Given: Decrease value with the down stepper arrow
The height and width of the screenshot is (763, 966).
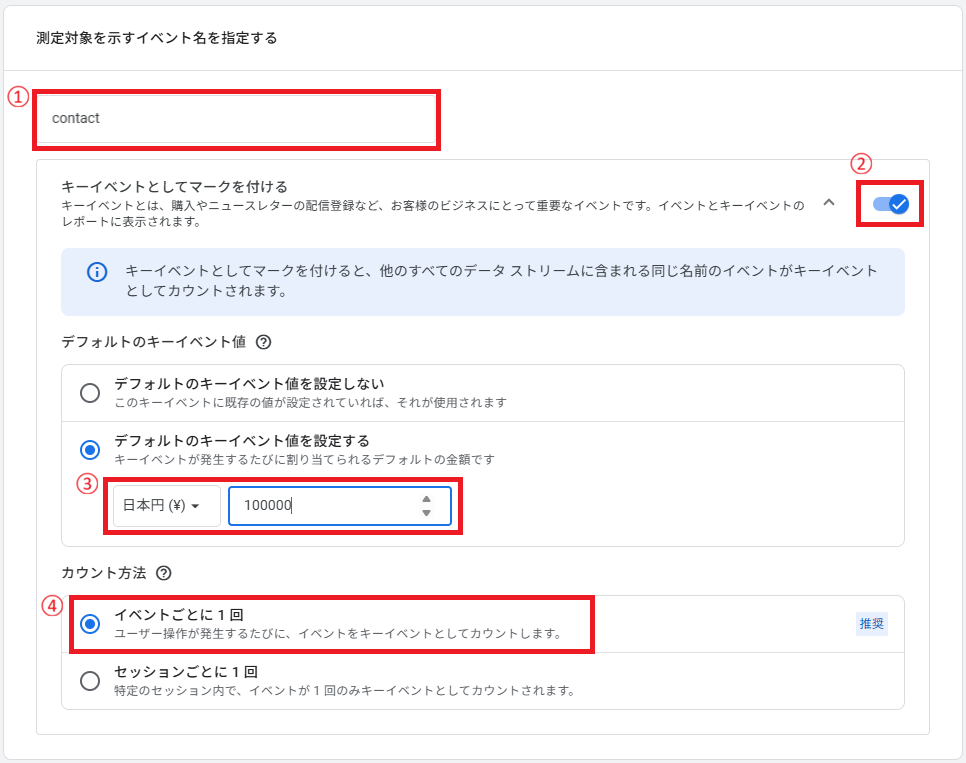Looking at the screenshot, I should click(x=426, y=514).
